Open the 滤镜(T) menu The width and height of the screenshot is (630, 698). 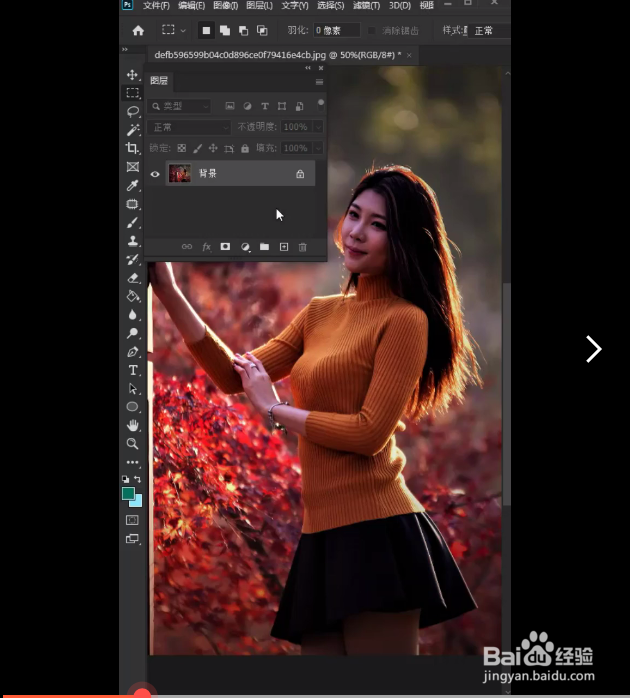[x=366, y=5]
